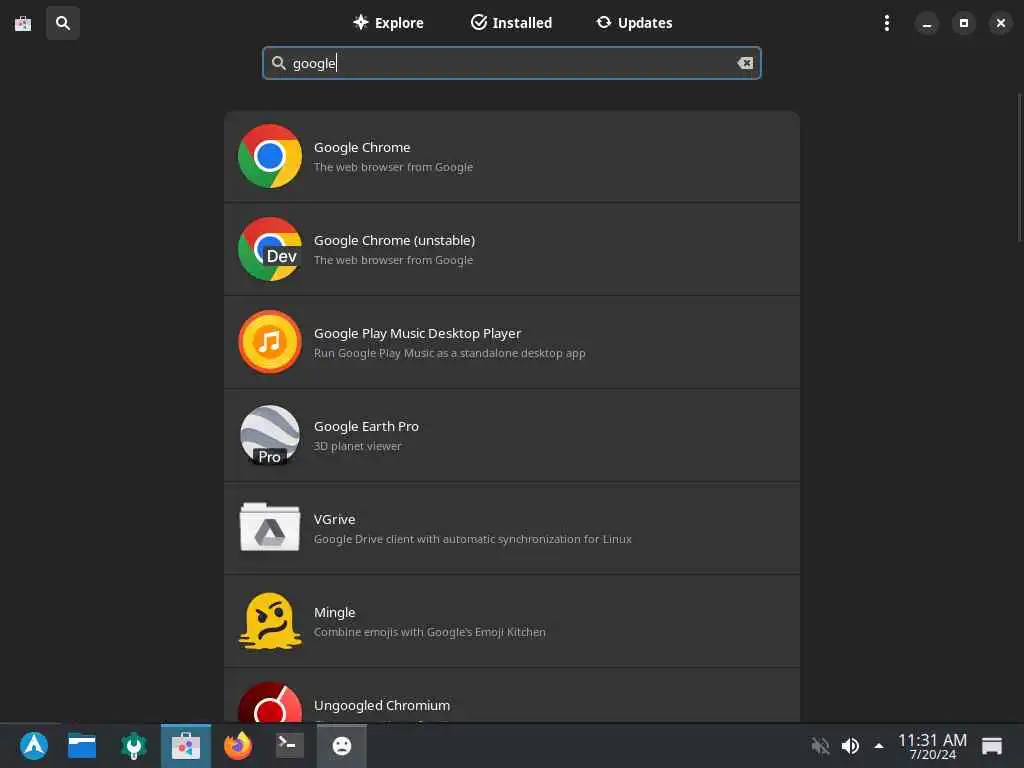Open the Arch application launcher in taskbar
1024x768 pixels.
tap(33, 746)
